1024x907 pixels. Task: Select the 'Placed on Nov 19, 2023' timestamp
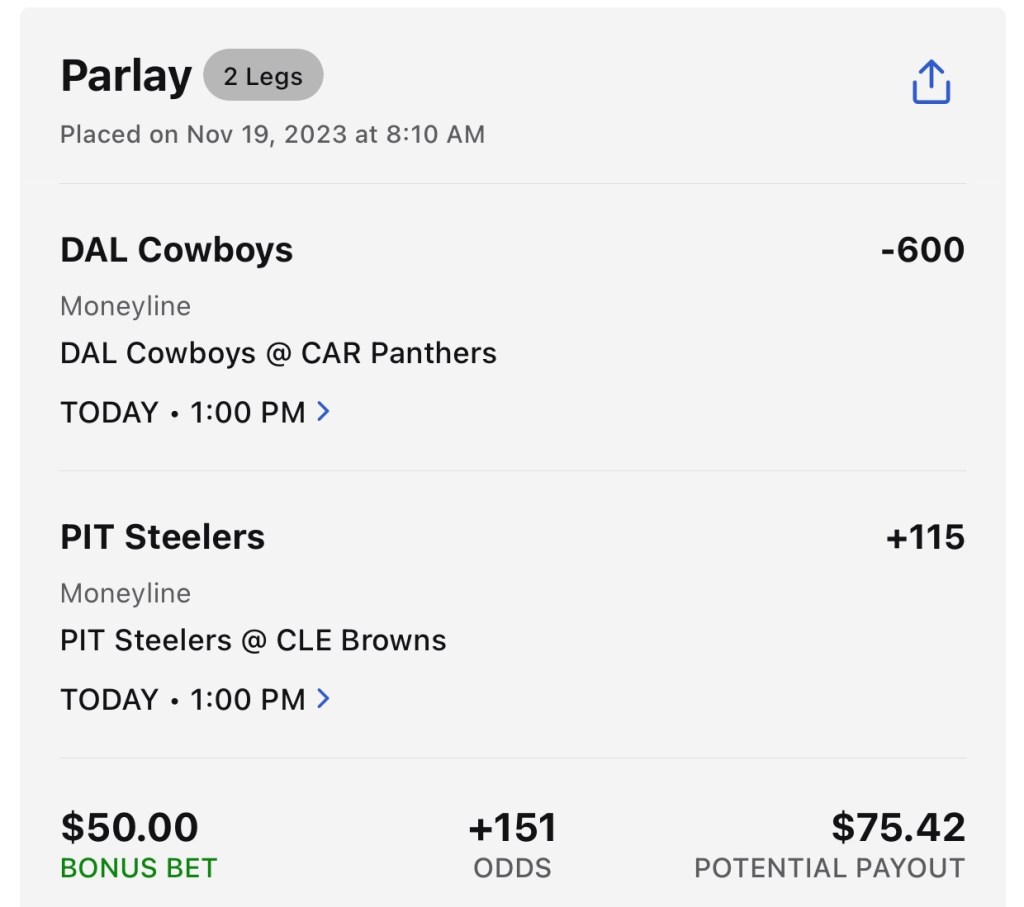click(x=272, y=135)
